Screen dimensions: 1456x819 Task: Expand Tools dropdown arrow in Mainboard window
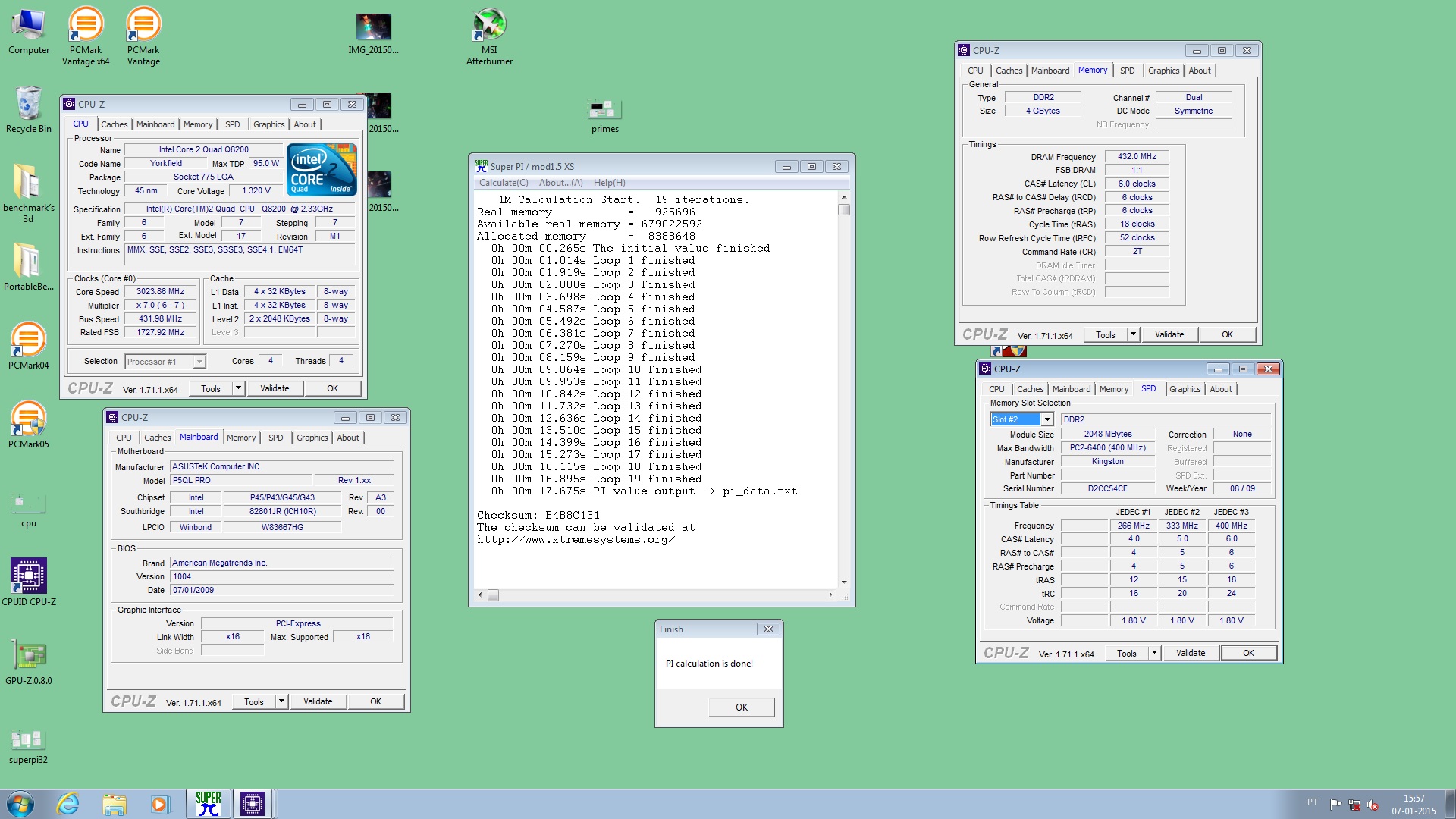coord(281,701)
